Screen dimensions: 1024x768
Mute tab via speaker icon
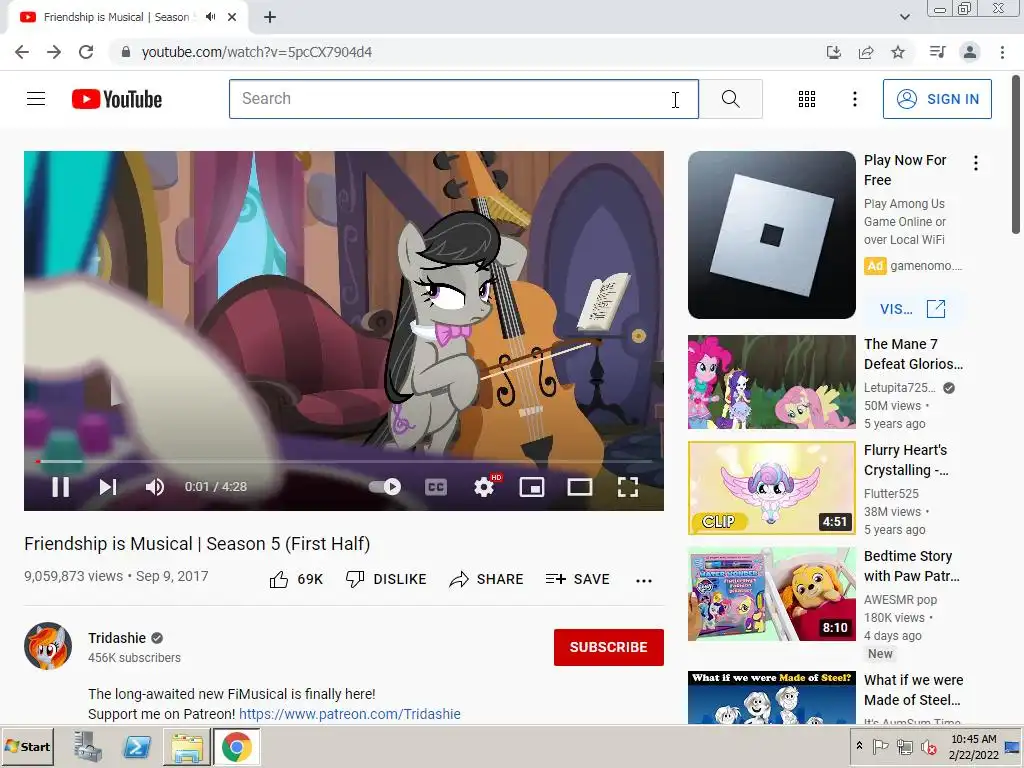pyautogui.click(x=210, y=17)
